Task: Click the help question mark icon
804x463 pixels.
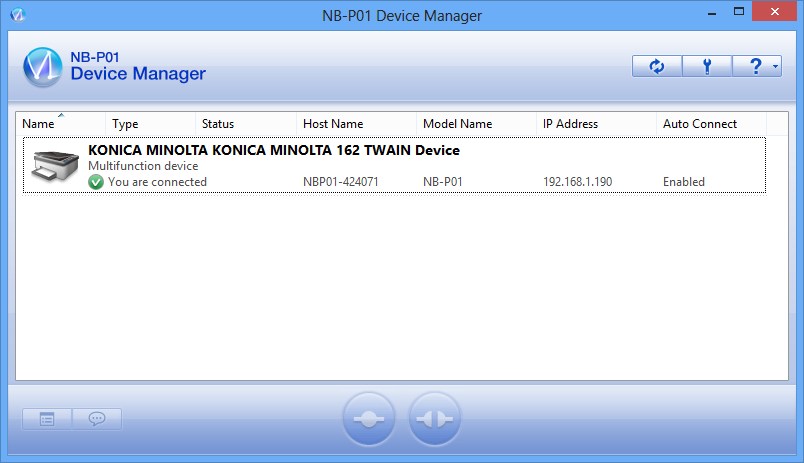Action: coord(754,66)
